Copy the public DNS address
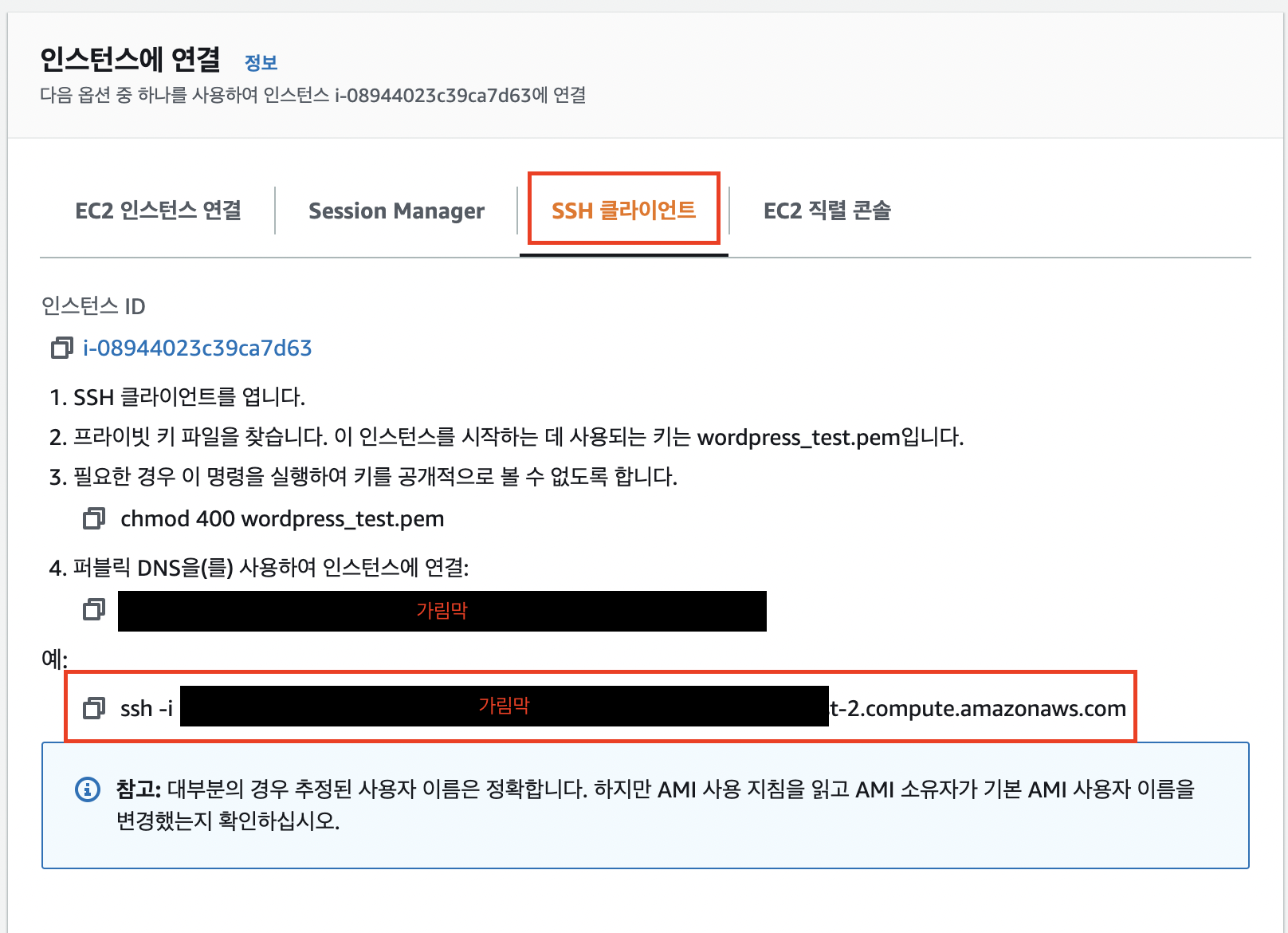This screenshot has height=933, width=1288. [x=94, y=610]
